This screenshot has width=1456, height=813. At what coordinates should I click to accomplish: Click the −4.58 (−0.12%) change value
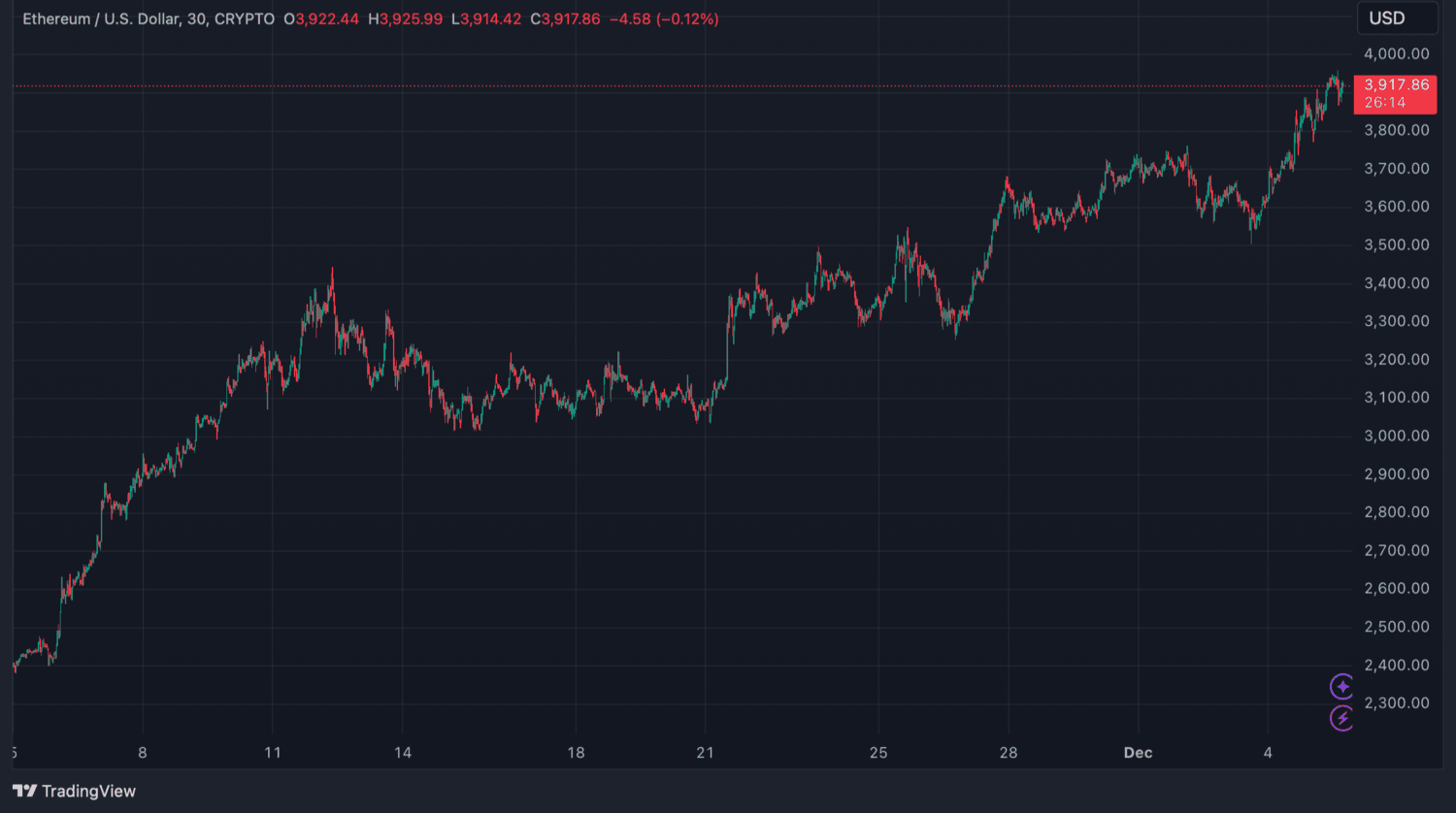[x=664, y=19]
